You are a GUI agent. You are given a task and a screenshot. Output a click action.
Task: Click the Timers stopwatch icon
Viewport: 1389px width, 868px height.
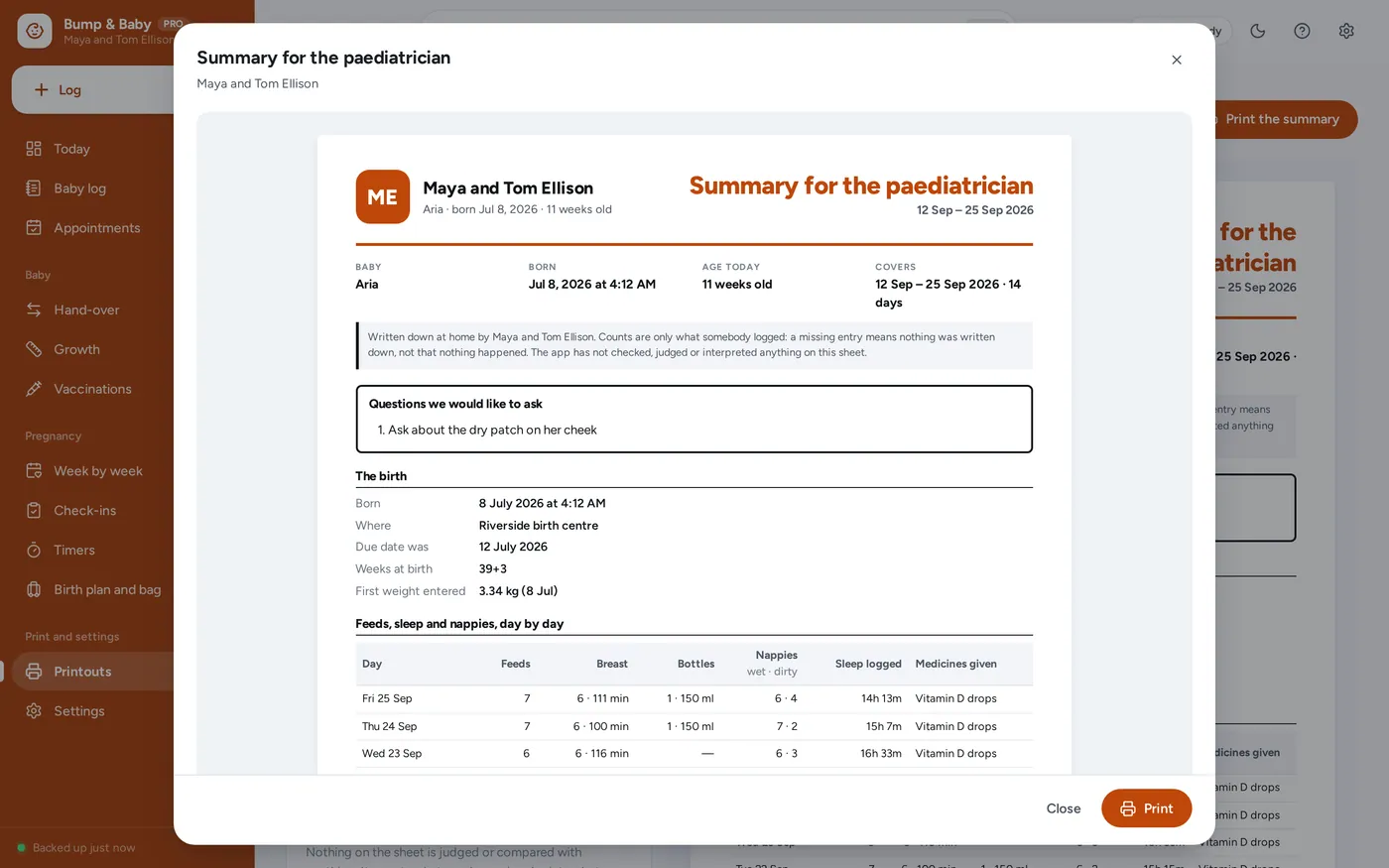(x=34, y=551)
